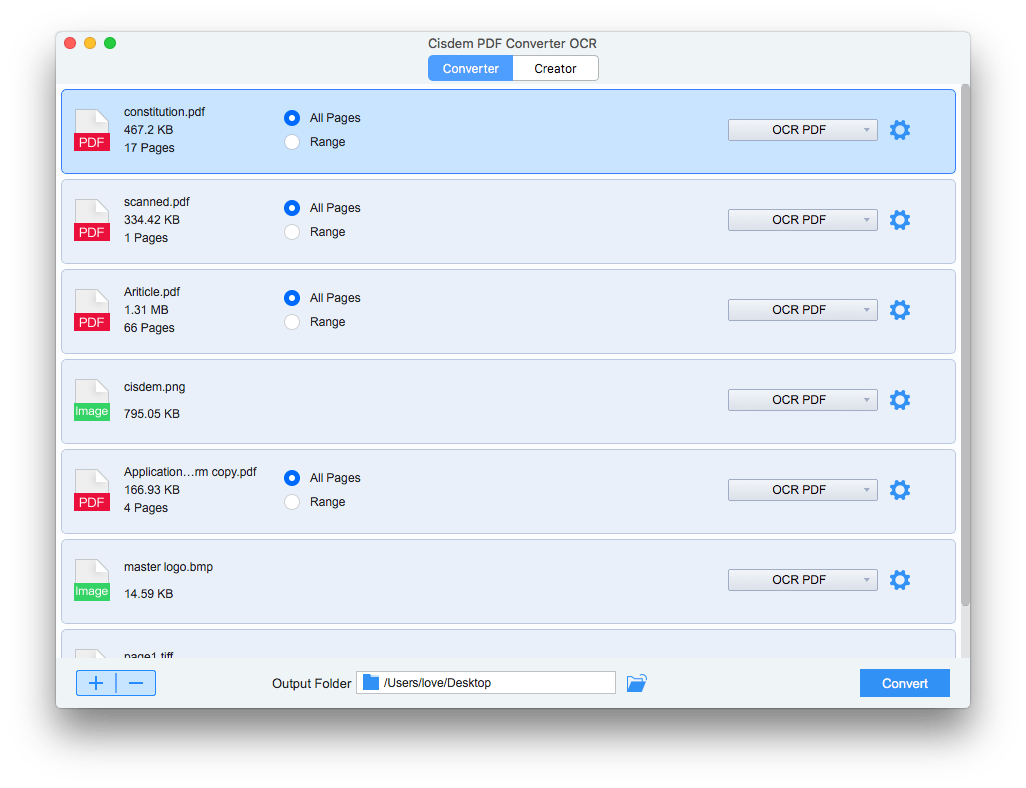Click the Image file icon of master logo.bmp
The height and width of the screenshot is (788, 1026).
click(92, 580)
